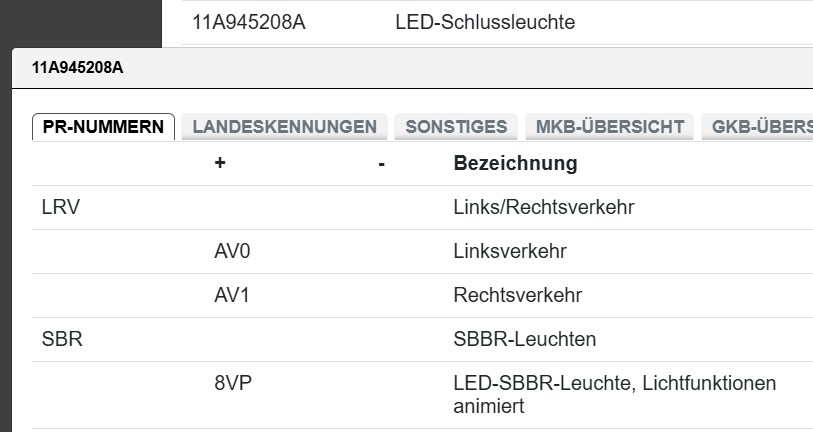
Task: Click the SBBR-Leuchten description text
Action: 525,340
